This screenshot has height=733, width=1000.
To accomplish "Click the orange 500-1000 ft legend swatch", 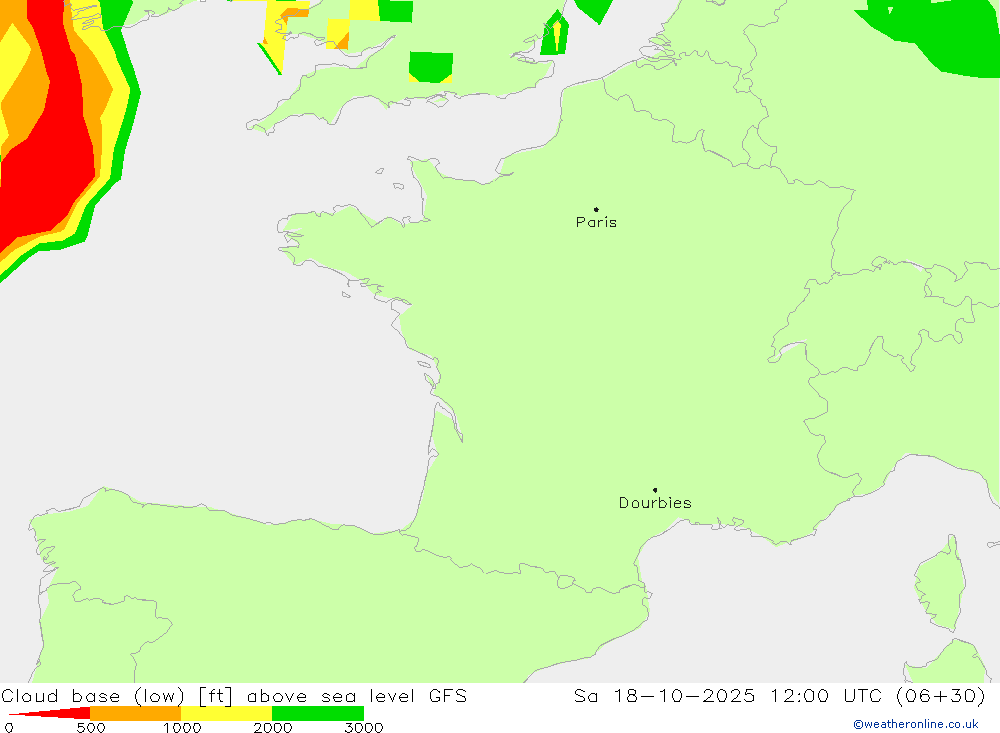I will click(x=135, y=713).
